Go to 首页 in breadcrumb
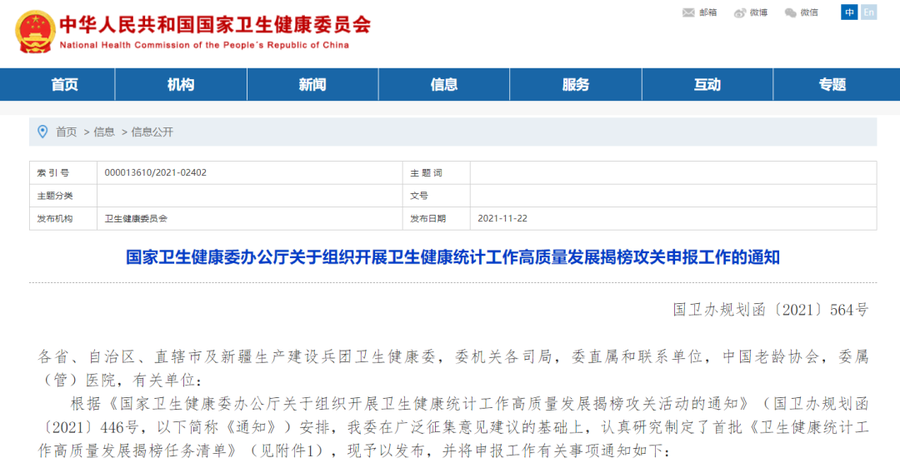This screenshot has width=900, height=463. [66, 132]
